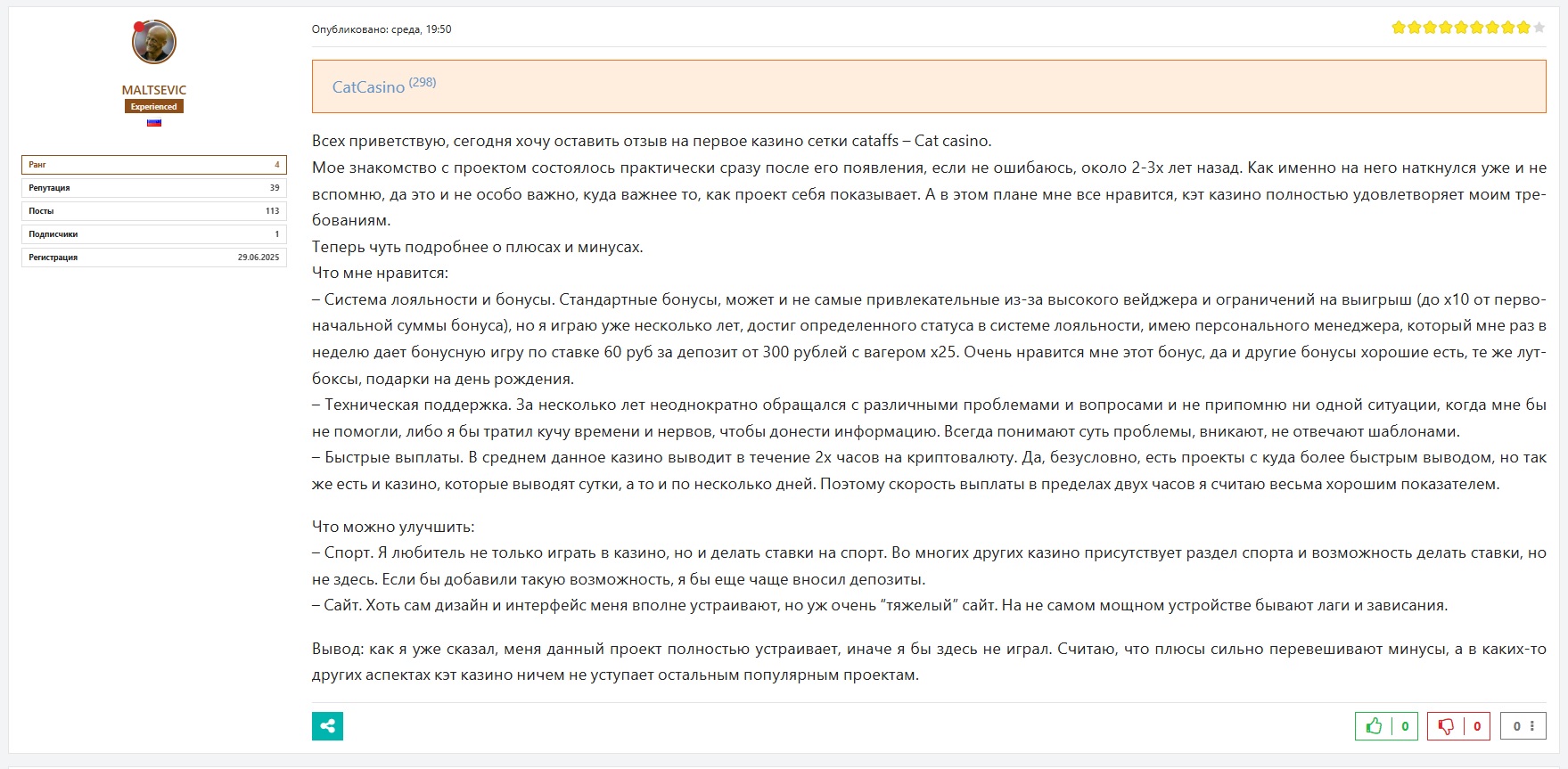Open the CatCasino review link

click(x=368, y=87)
